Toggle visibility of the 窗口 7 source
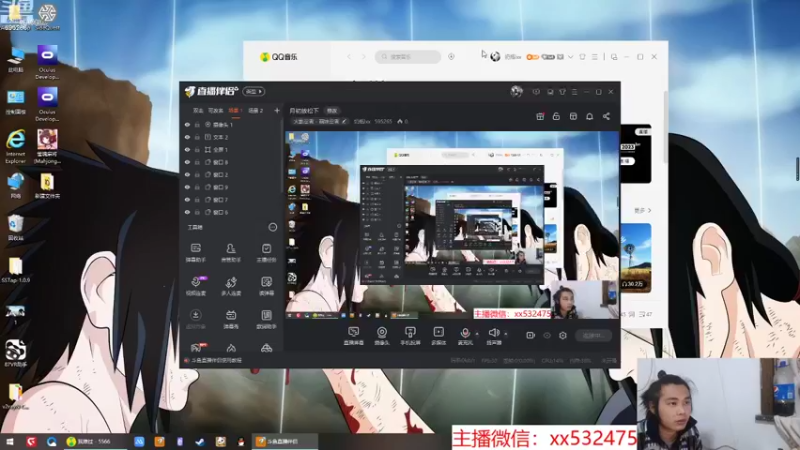 [x=187, y=199]
